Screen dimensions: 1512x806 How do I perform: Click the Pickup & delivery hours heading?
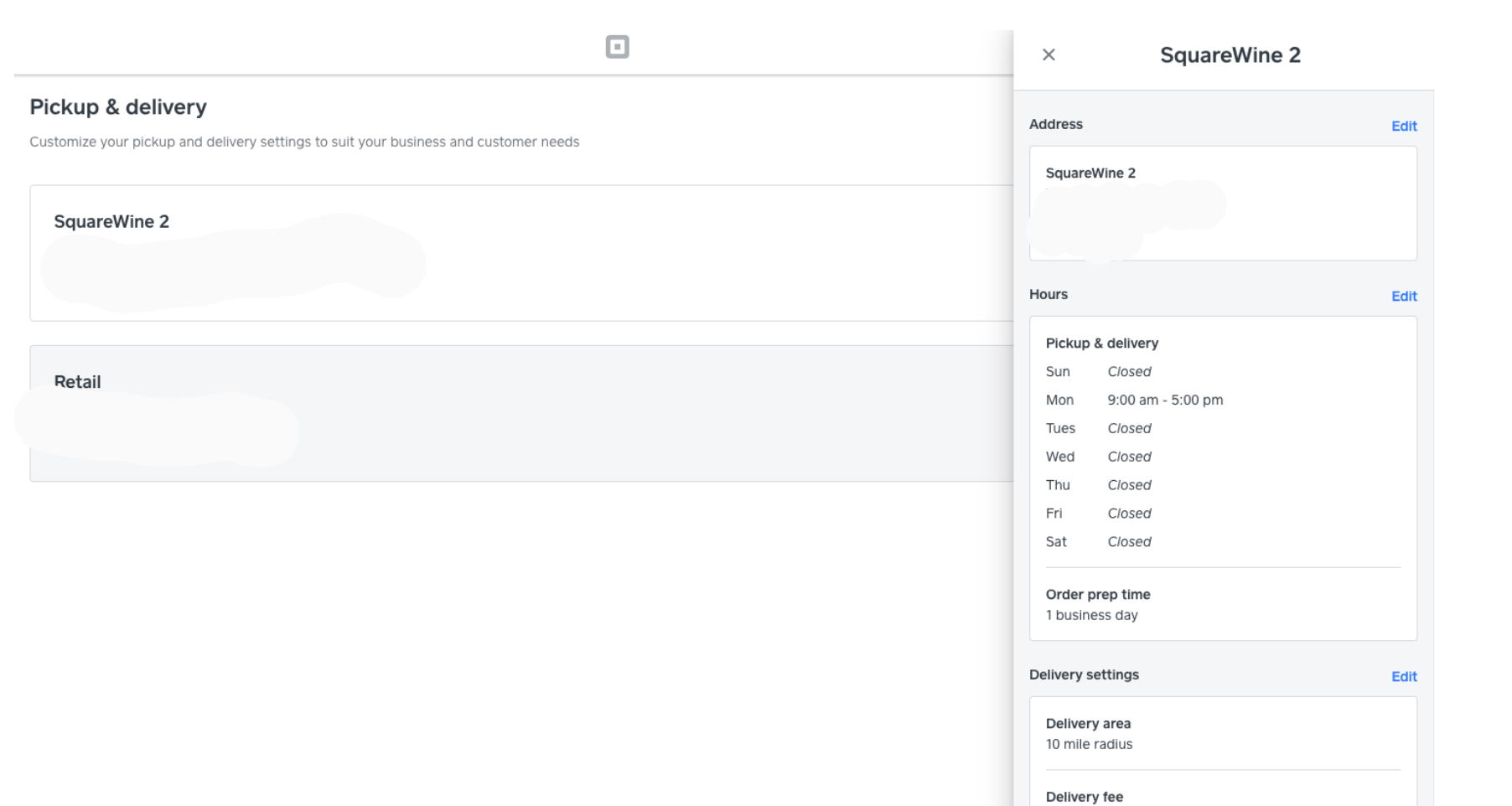point(1101,343)
